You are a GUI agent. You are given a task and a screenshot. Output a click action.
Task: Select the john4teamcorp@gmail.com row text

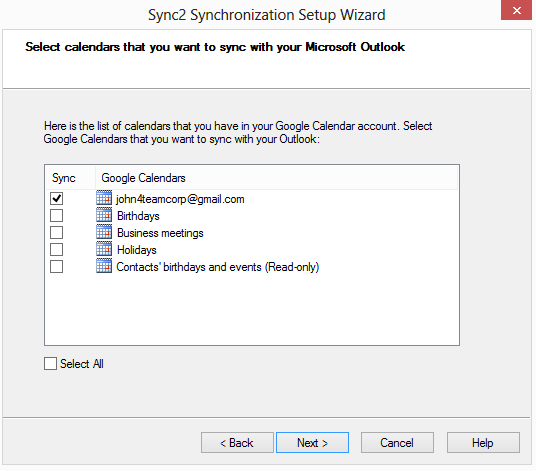[x=180, y=199]
